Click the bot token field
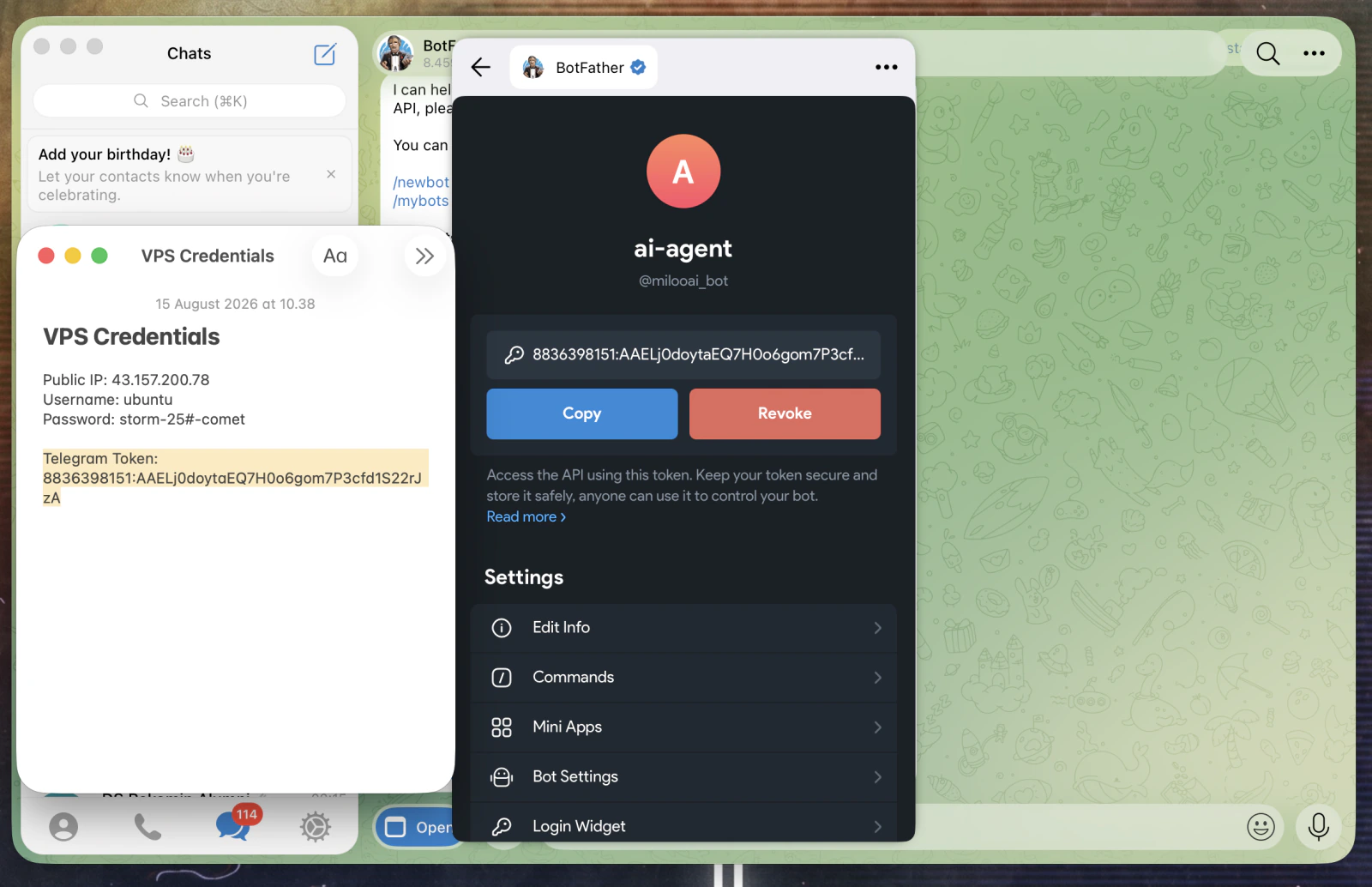Viewport: 1372px width, 887px height. click(683, 355)
